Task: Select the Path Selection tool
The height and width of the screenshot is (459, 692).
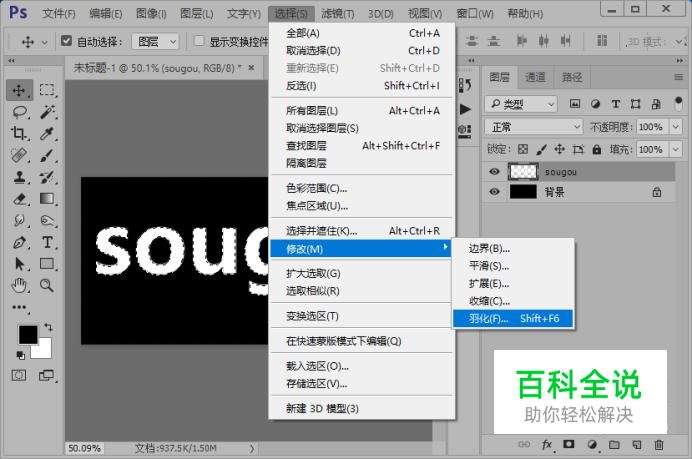Action: (x=19, y=264)
